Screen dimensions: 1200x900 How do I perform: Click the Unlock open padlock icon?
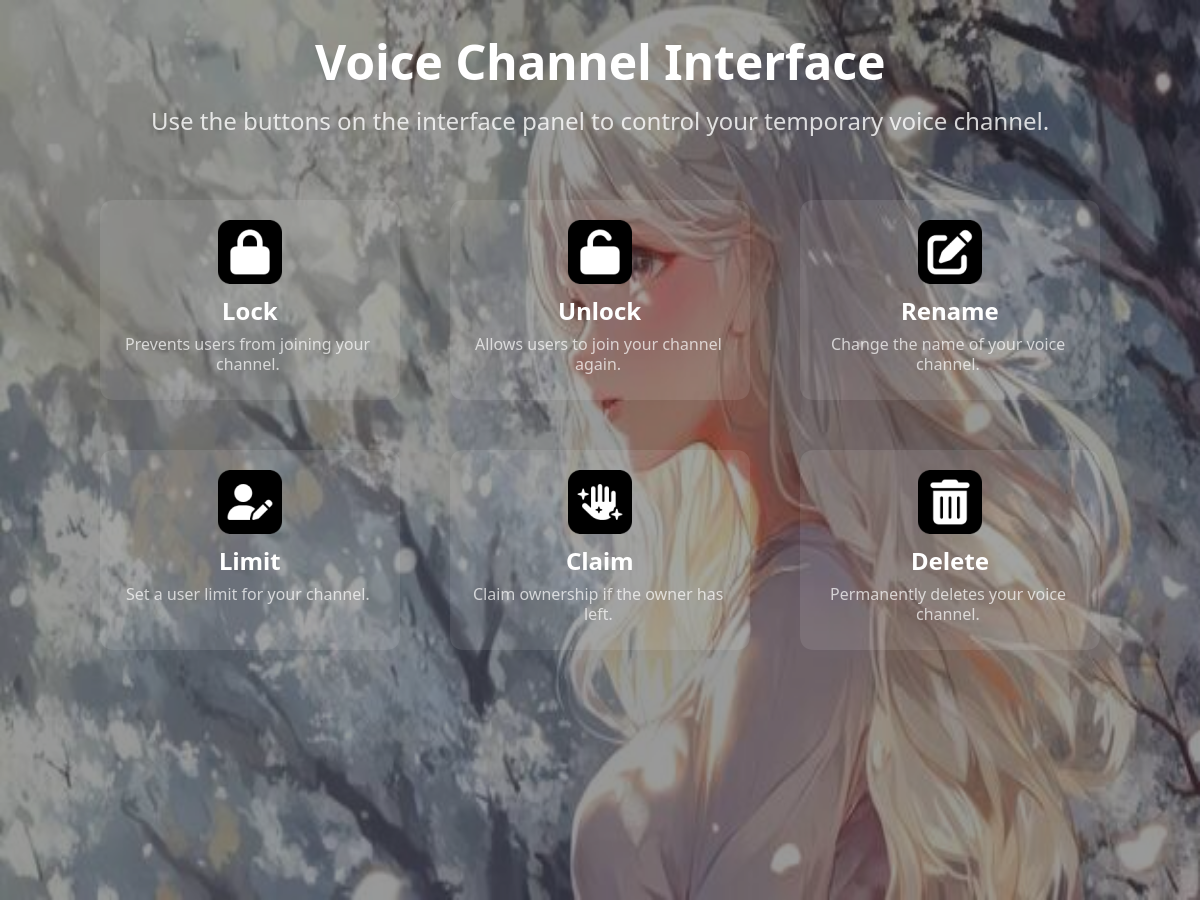(600, 252)
